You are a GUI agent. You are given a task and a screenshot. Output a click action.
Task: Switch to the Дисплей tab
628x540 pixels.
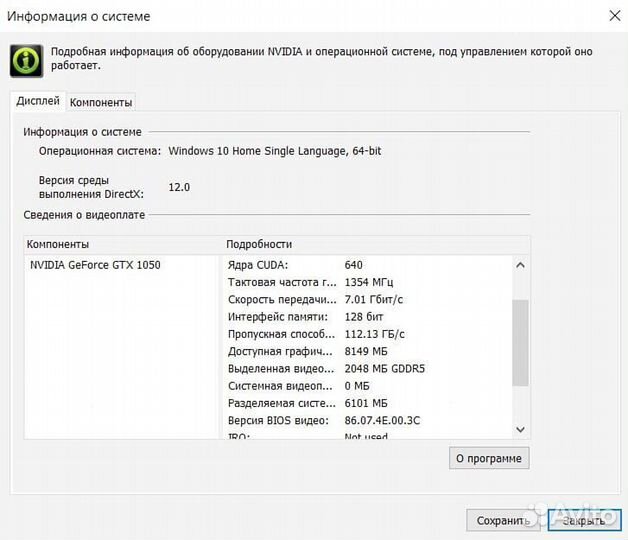click(38, 101)
